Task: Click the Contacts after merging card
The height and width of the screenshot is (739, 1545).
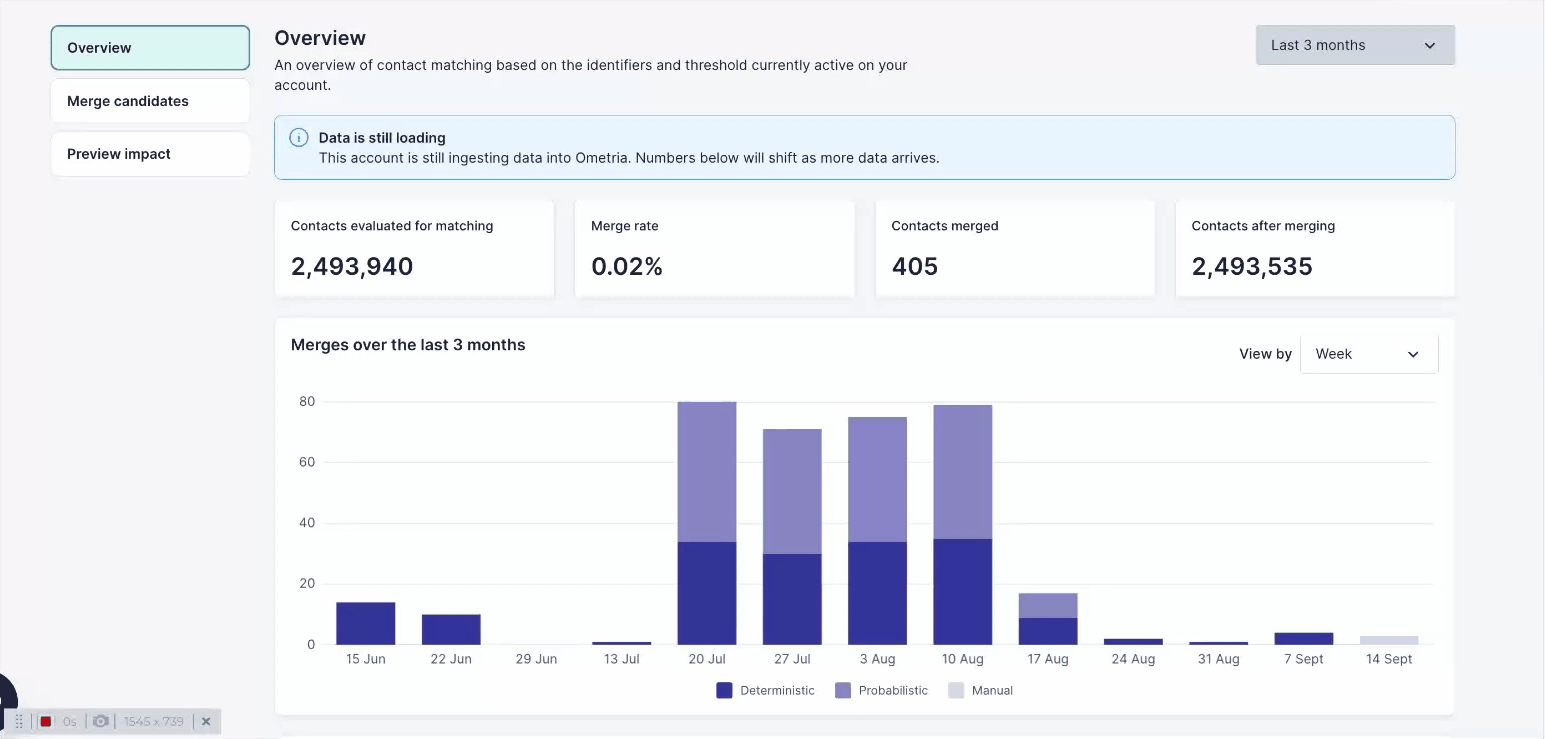Action: coord(1315,248)
